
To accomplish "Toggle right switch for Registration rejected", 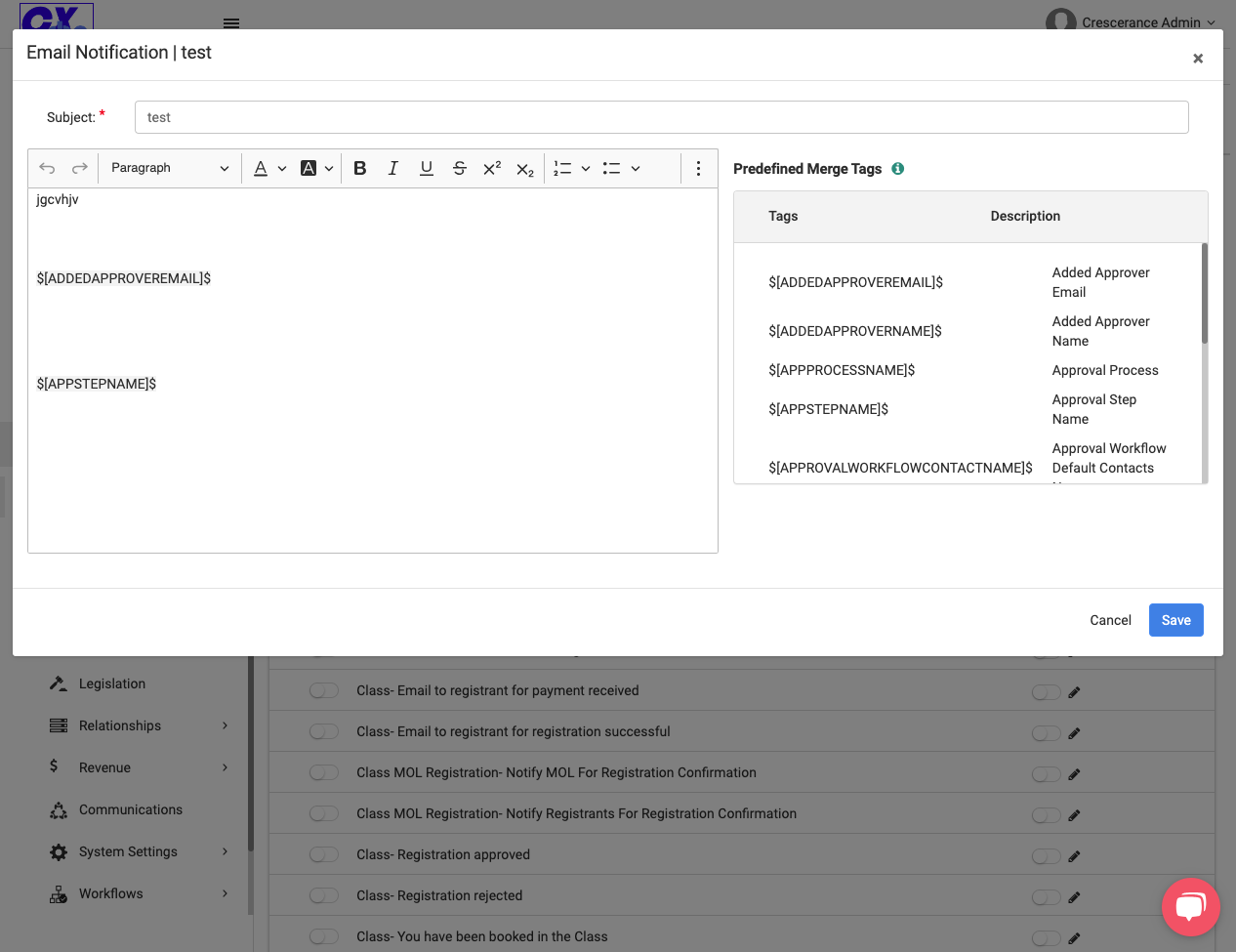I will [x=1047, y=897].
